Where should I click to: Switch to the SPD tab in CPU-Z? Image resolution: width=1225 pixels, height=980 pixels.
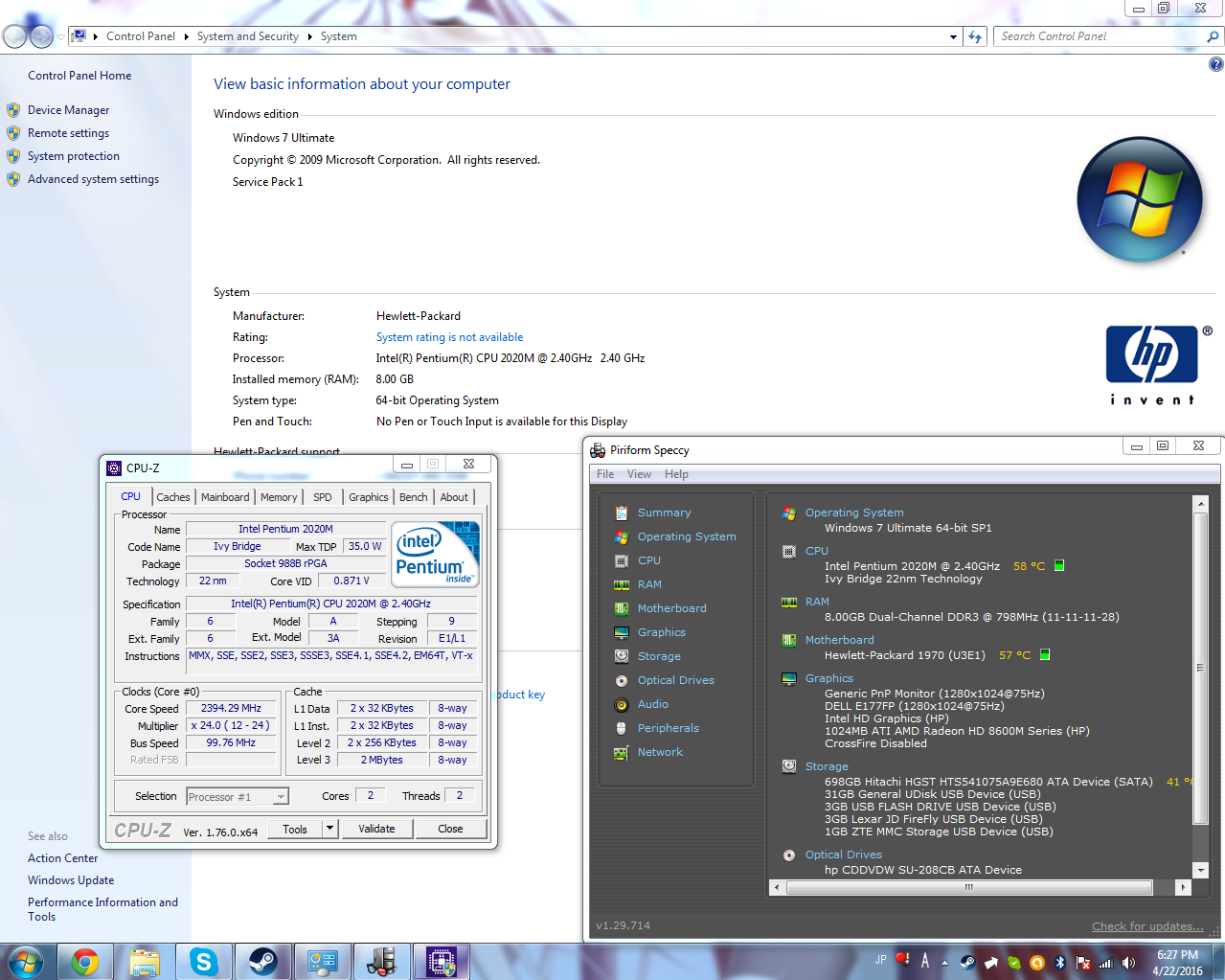tap(323, 497)
